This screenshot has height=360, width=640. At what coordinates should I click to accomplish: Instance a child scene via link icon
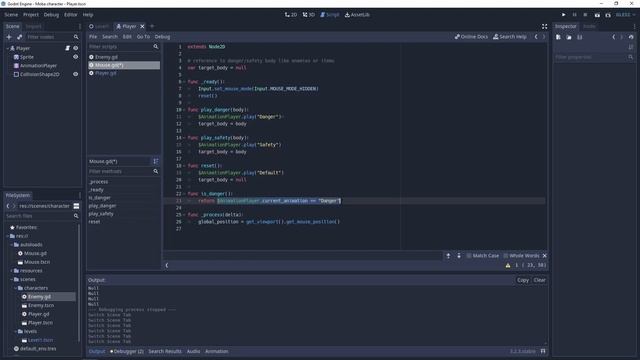(20, 37)
